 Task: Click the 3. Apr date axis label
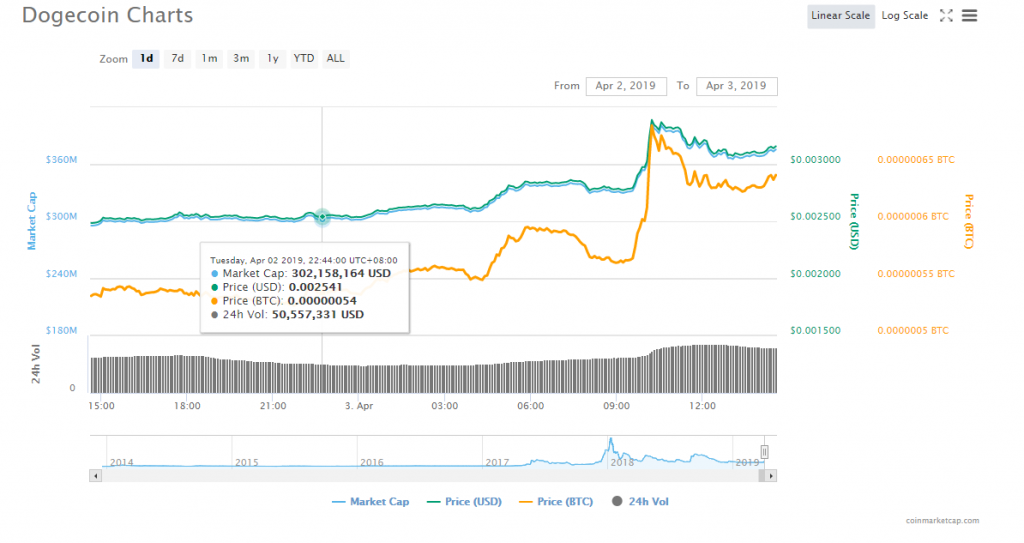(359, 406)
